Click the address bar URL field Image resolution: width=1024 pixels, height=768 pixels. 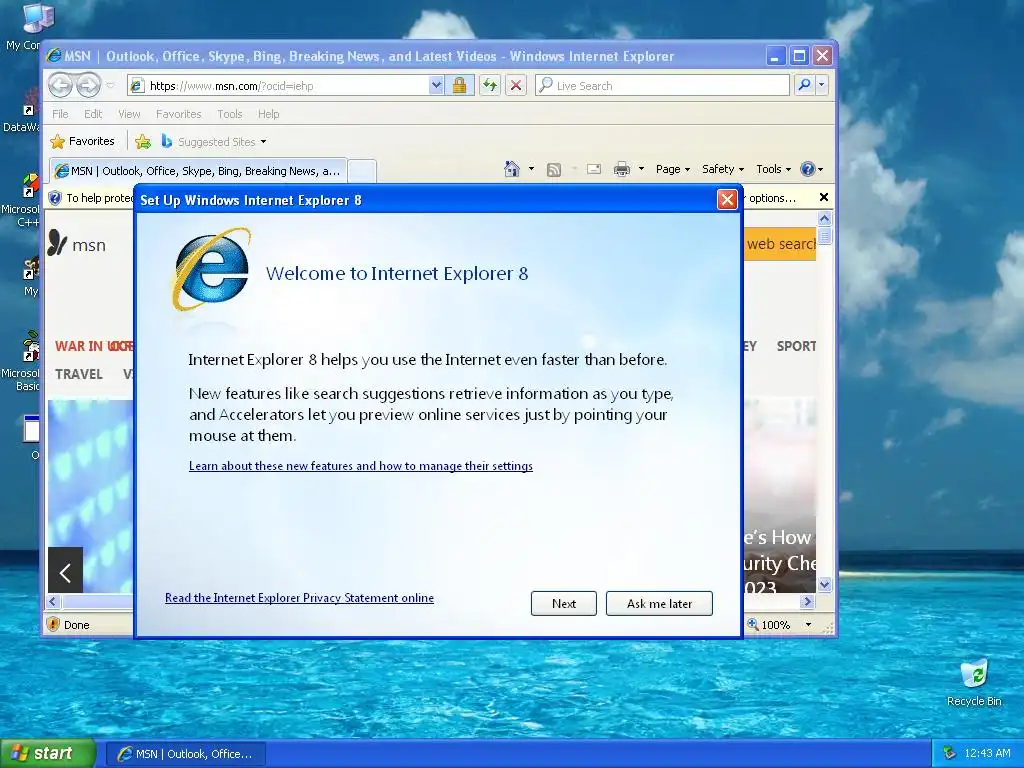279,86
